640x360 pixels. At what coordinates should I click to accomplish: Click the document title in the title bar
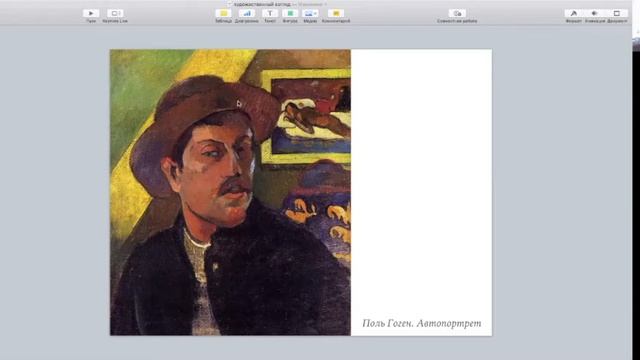pyautogui.click(x=262, y=4)
